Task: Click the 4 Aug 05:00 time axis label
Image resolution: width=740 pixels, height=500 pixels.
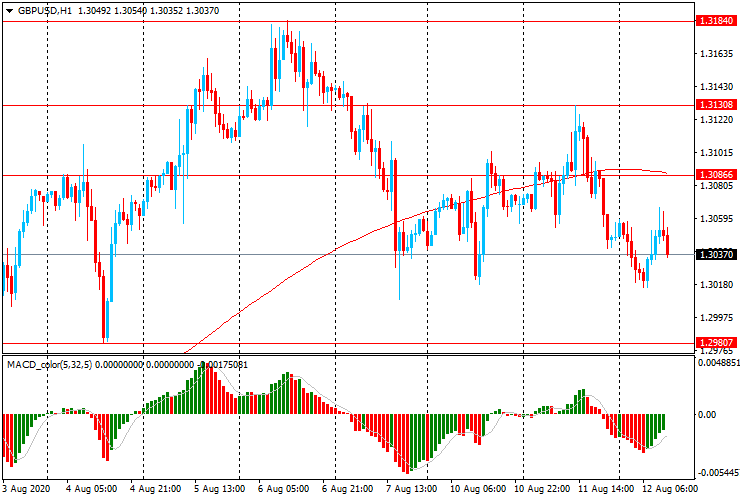Action: pos(92,488)
